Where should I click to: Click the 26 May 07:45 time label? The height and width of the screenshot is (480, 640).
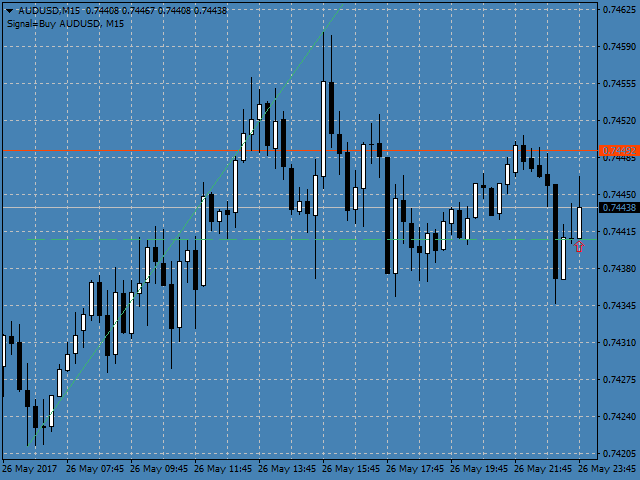95,468
